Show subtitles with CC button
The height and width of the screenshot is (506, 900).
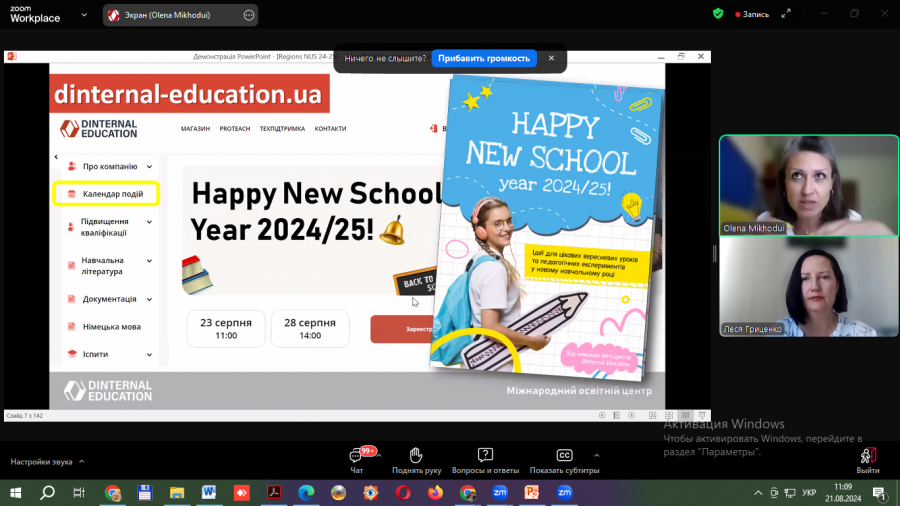(x=564, y=461)
